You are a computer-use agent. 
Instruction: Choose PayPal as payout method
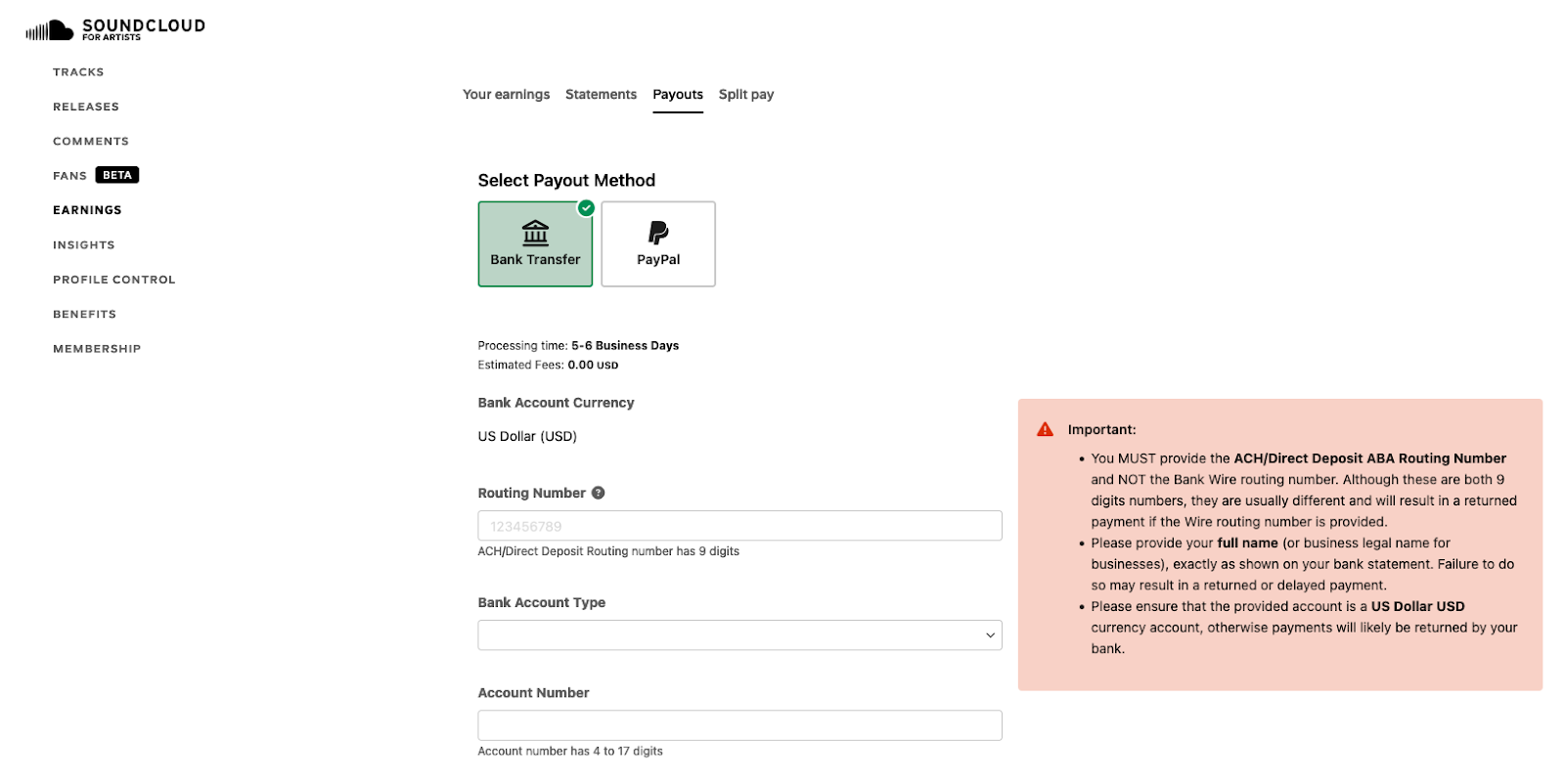point(658,244)
